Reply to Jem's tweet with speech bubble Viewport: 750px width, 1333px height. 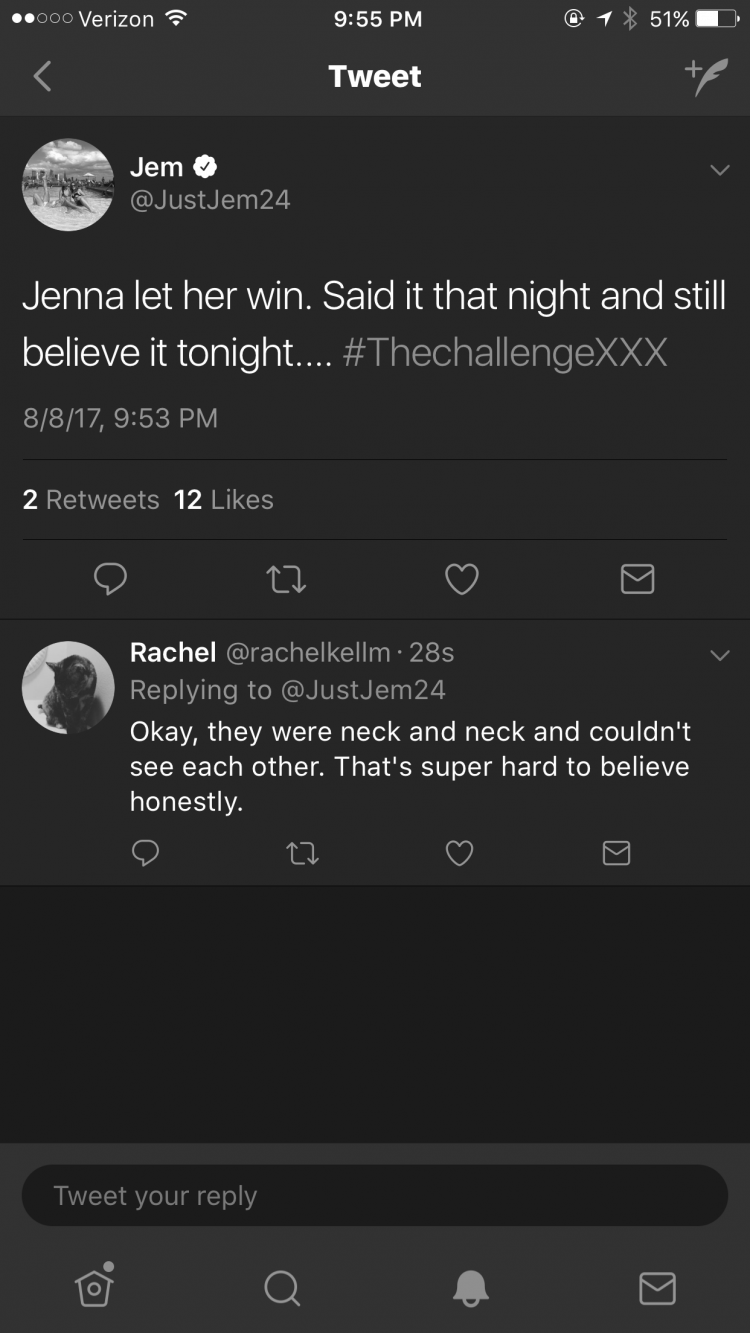click(110, 579)
